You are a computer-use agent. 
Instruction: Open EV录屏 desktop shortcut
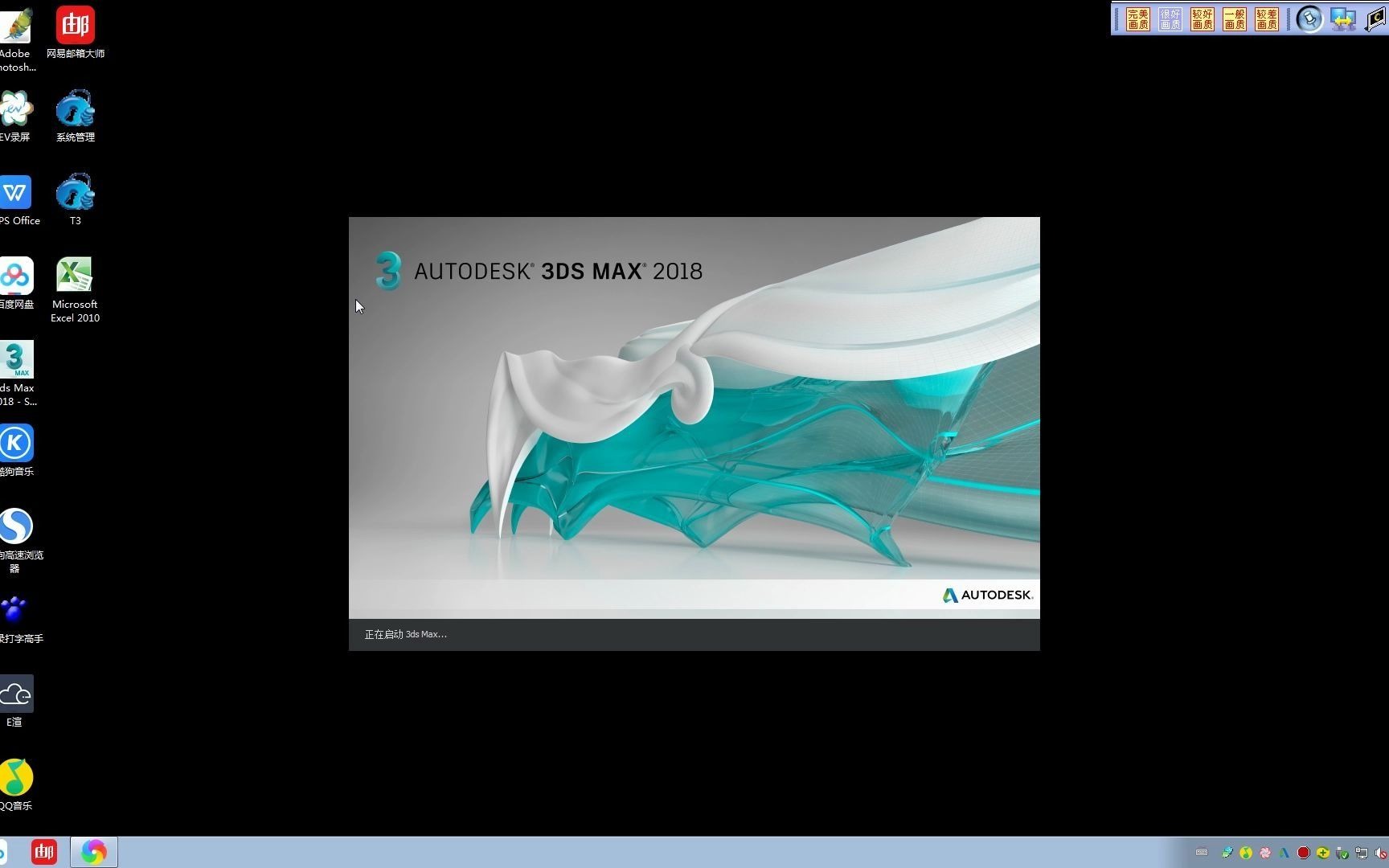coord(15,117)
